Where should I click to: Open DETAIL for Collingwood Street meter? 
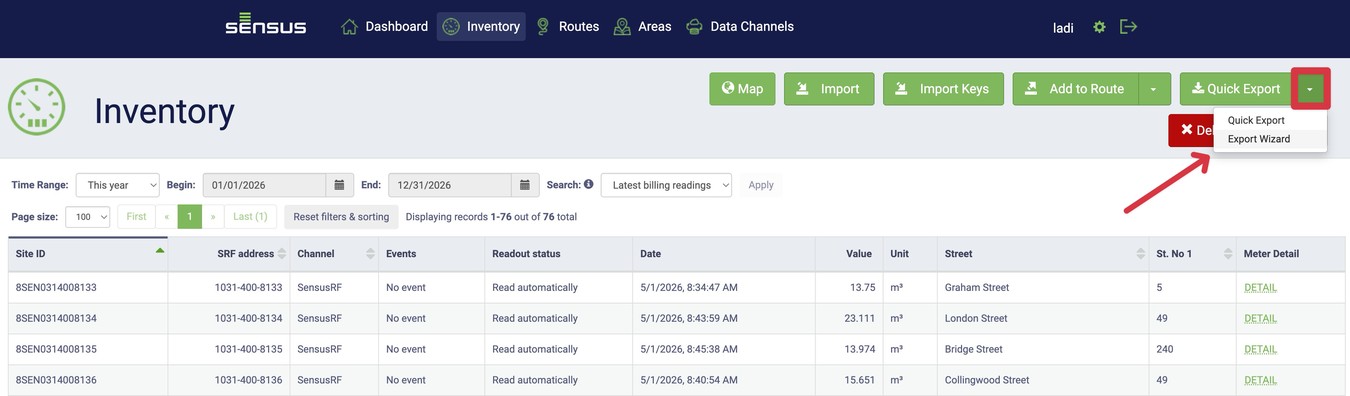(1260, 381)
